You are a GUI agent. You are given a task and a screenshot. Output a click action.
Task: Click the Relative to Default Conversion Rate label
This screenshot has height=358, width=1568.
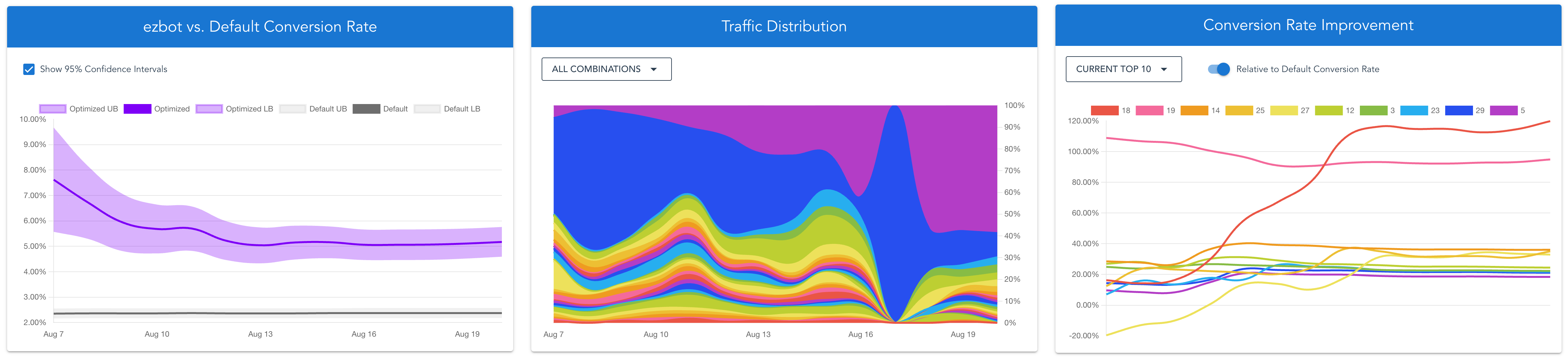(x=1308, y=69)
